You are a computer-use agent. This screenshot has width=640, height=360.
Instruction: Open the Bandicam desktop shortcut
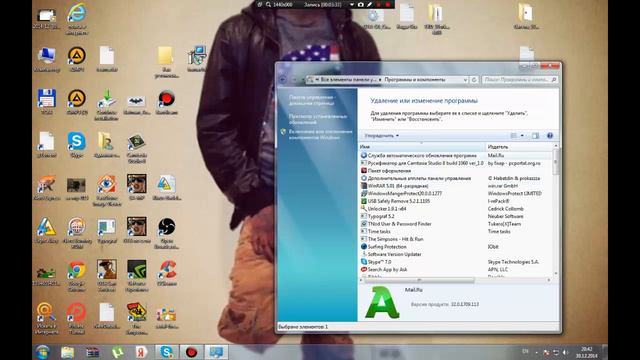pyautogui.click(x=166, y=102)
